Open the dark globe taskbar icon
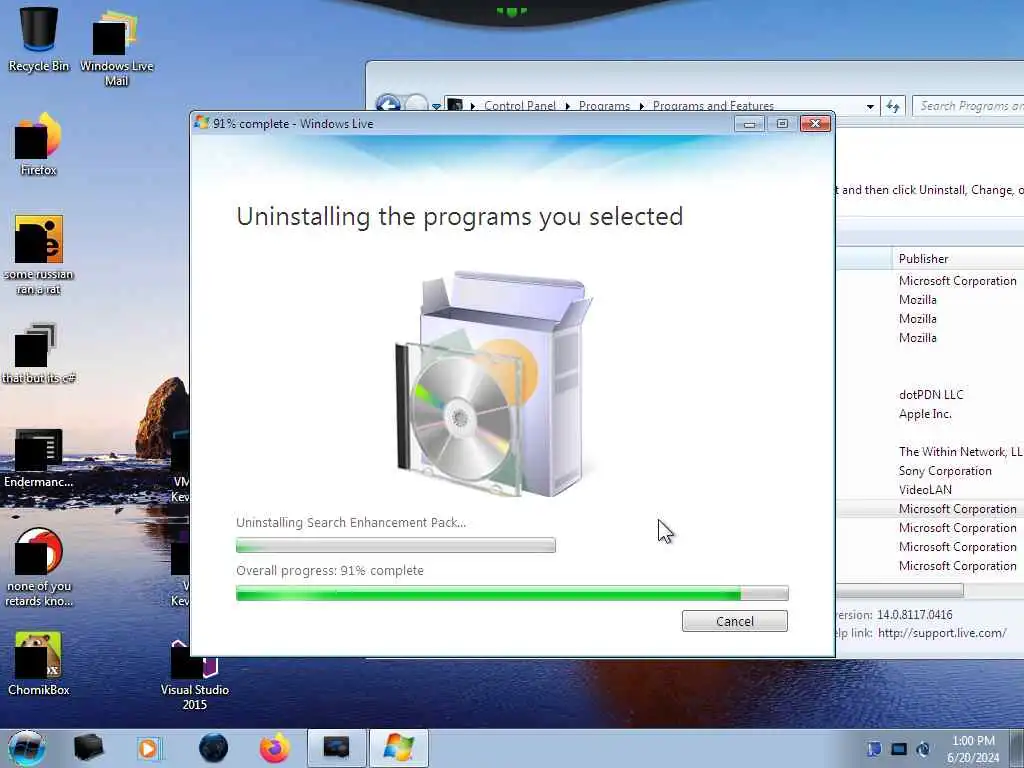1024x768 pixels. [x=213, y=748]
